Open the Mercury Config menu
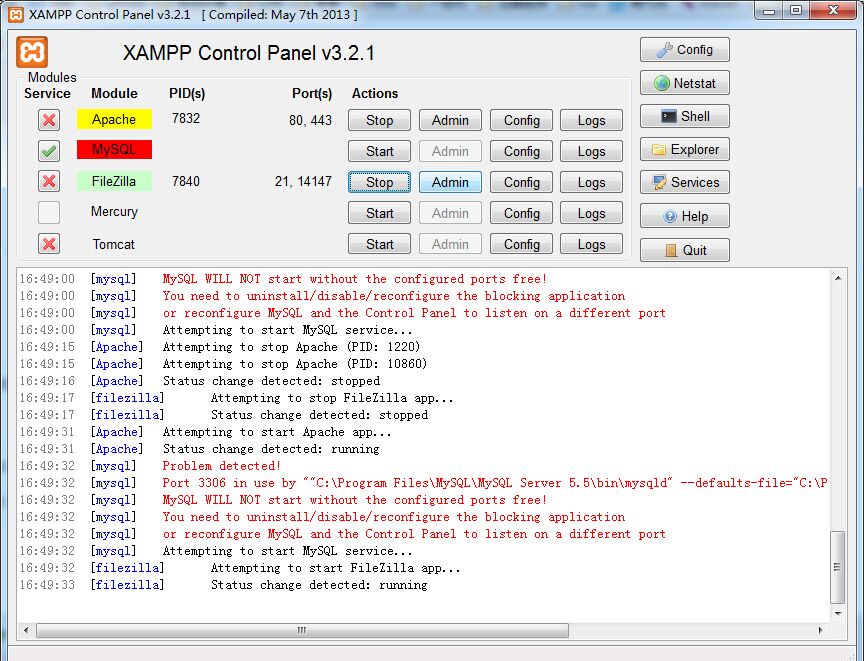Viewport: 864px width, 661px height. [521, 213]
